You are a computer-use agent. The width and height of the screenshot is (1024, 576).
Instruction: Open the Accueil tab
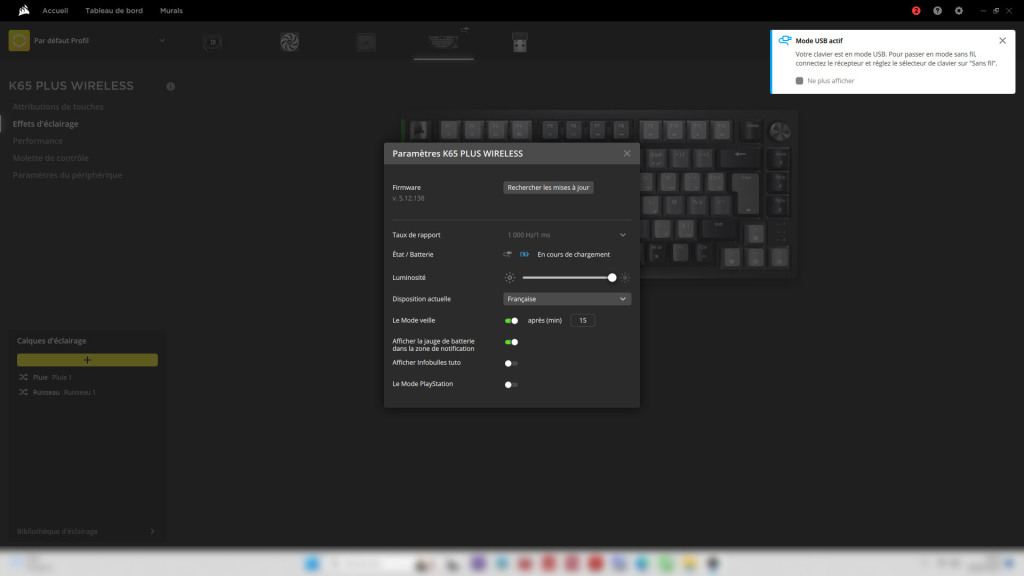[55, 10]
